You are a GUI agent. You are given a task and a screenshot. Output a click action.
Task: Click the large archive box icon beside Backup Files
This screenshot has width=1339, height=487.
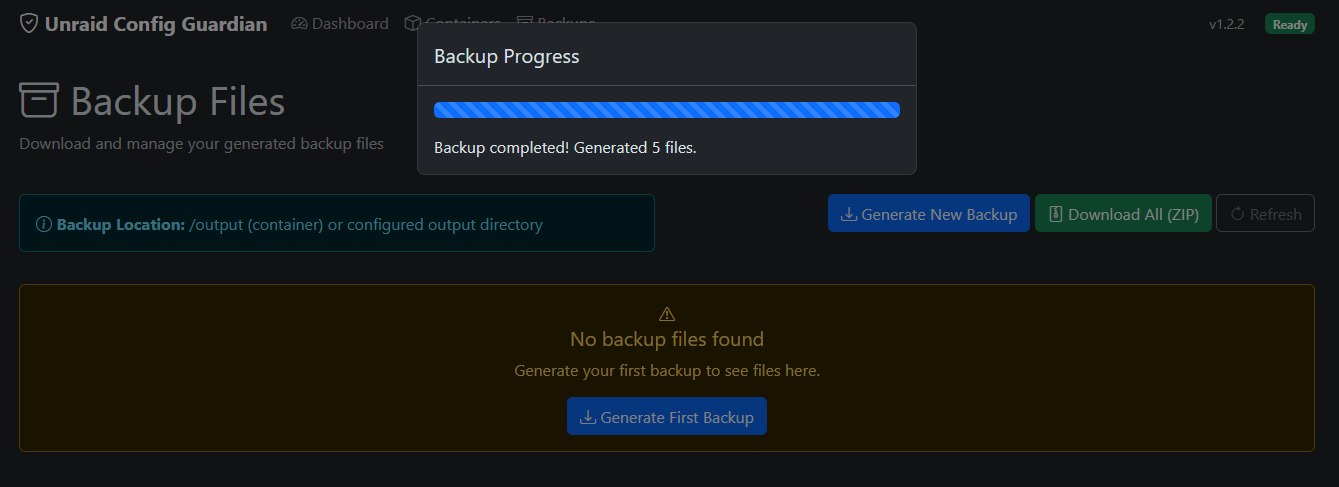[39, 101]
